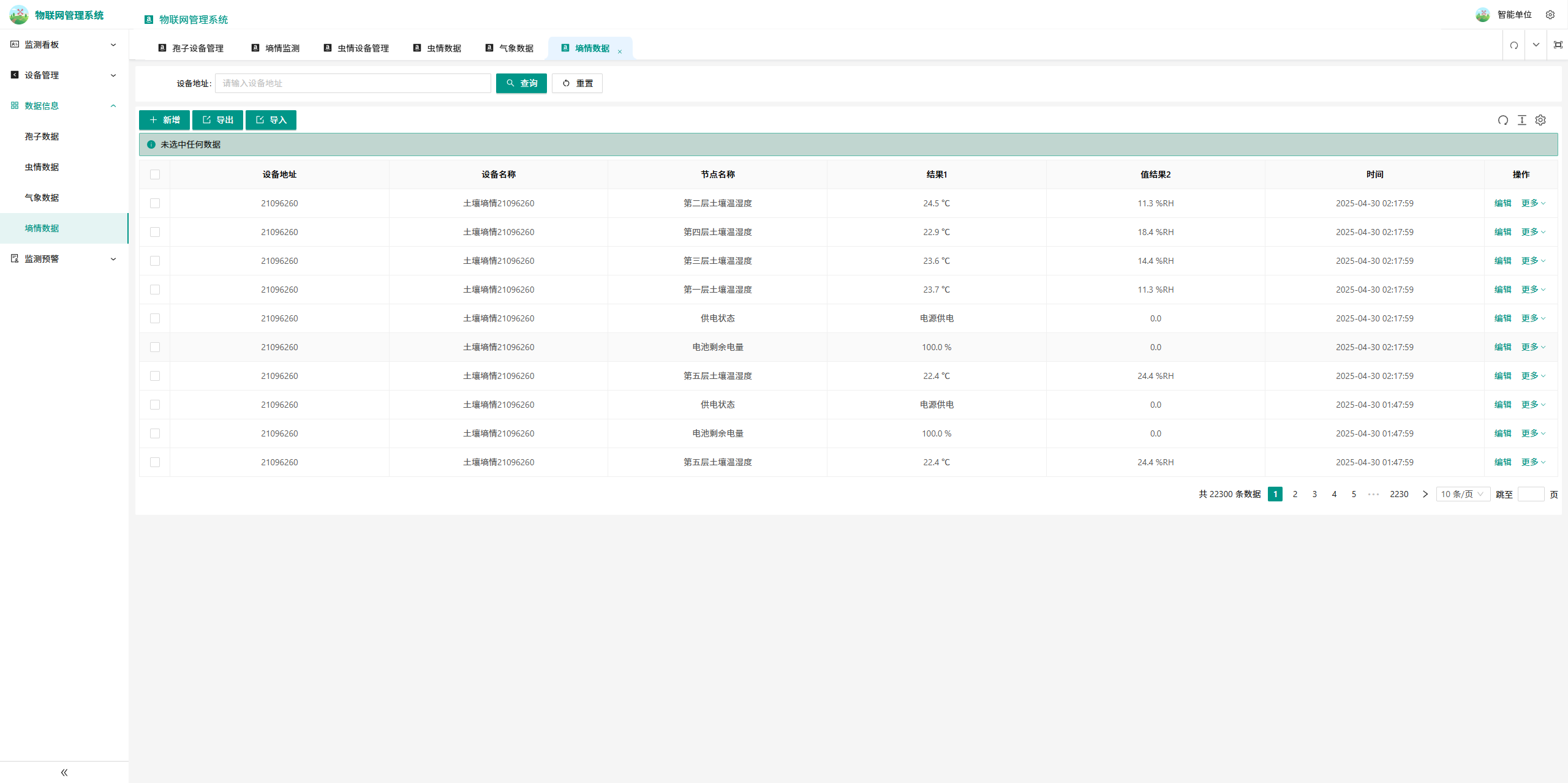Screen dimensions: 1568x783
Task: Close the 墒情数据 tab
Action: pos(620,52)
